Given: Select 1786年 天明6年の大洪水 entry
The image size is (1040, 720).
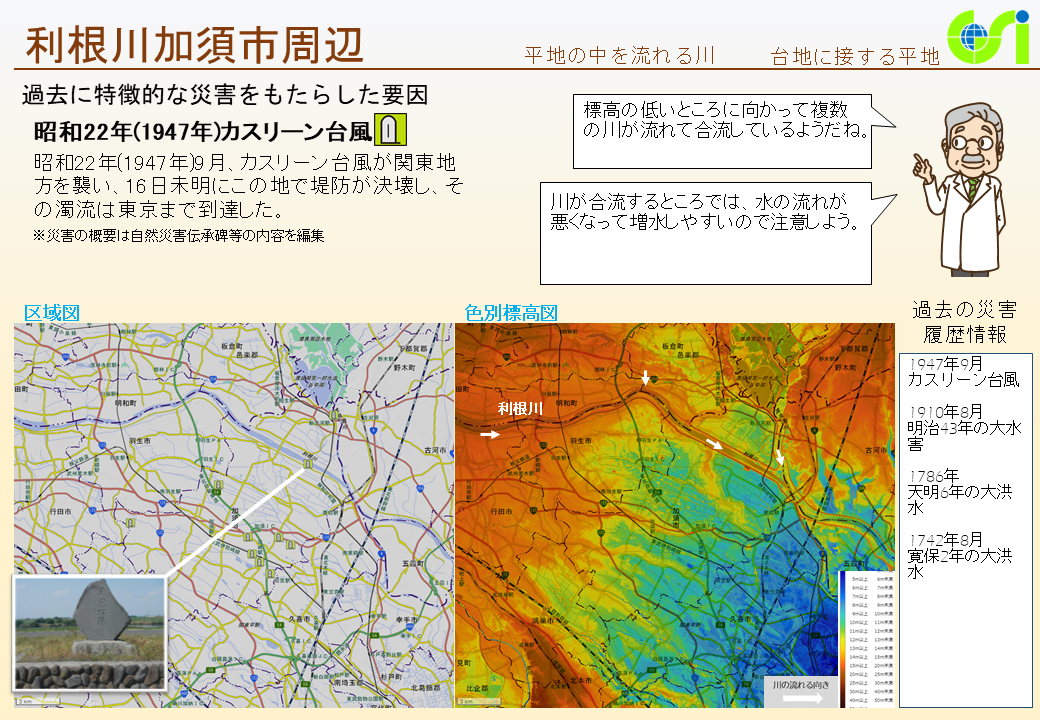Looking at the screenshot, I should coord(959,492).
